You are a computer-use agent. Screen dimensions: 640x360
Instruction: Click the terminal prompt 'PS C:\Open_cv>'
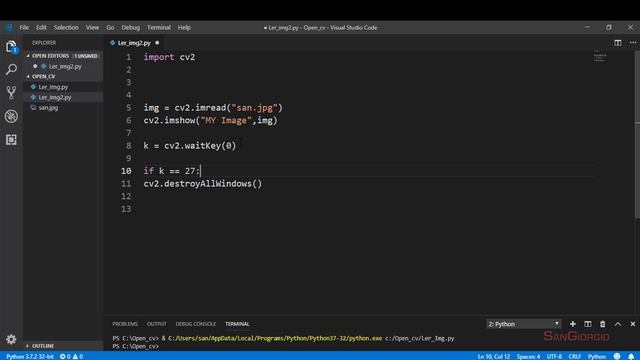click(135, 346)
